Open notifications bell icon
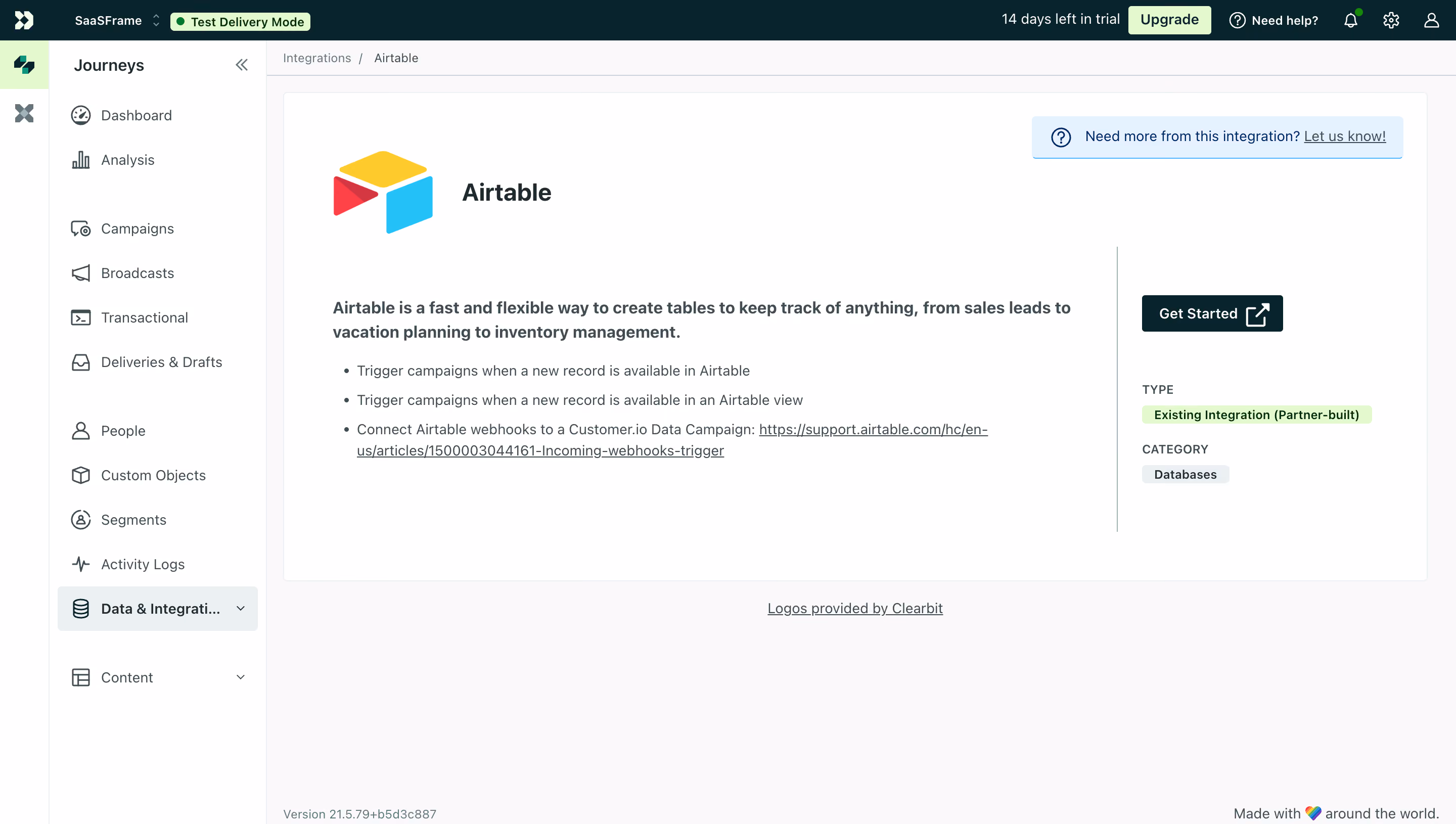The image size is (1456, 824). point(1351,20)
